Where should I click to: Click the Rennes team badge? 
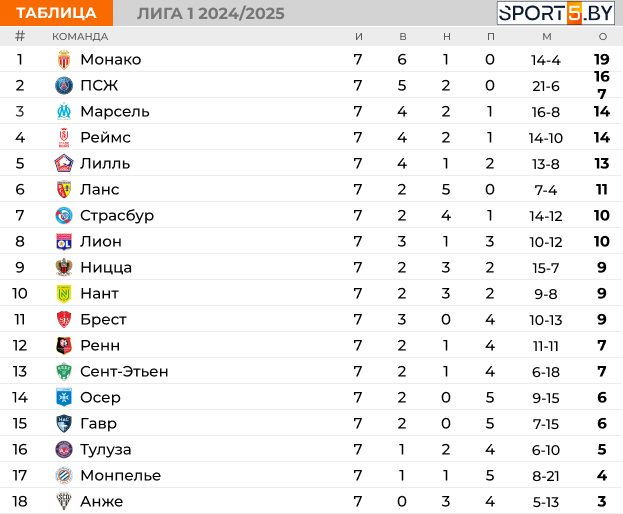tap(64, 346)
